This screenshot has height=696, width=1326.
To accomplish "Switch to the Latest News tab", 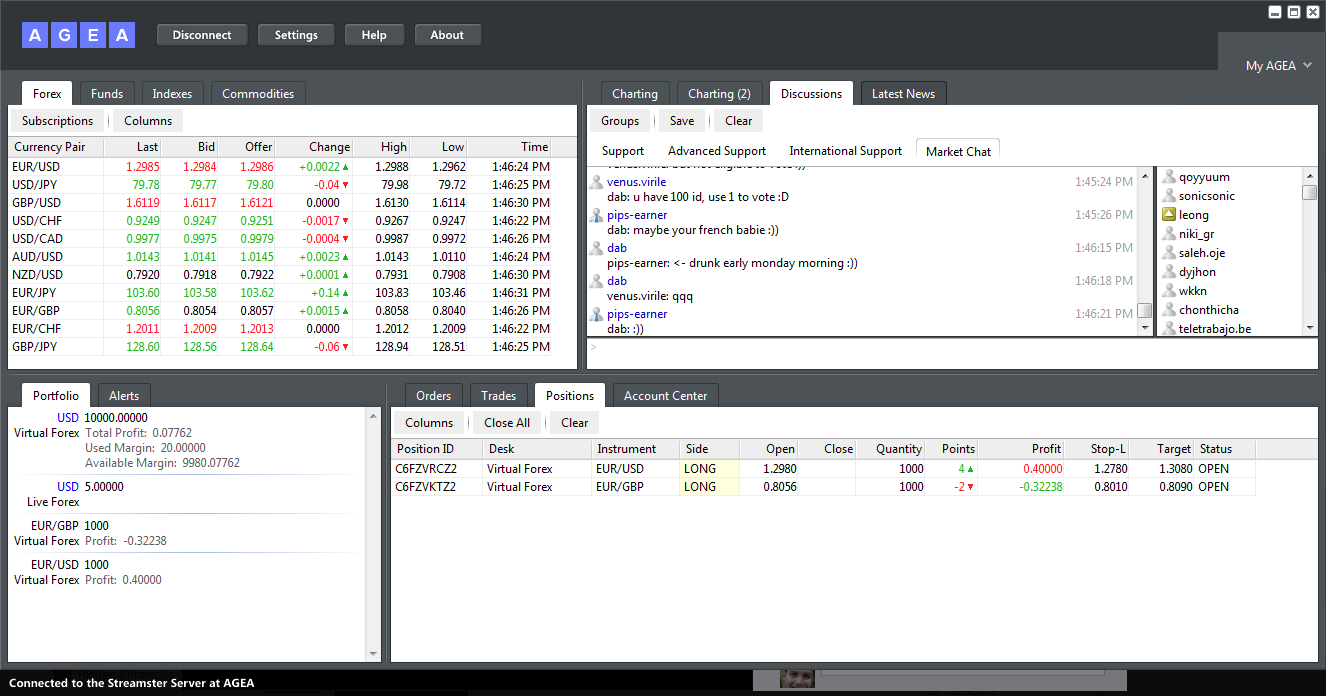I will (903, 94).
